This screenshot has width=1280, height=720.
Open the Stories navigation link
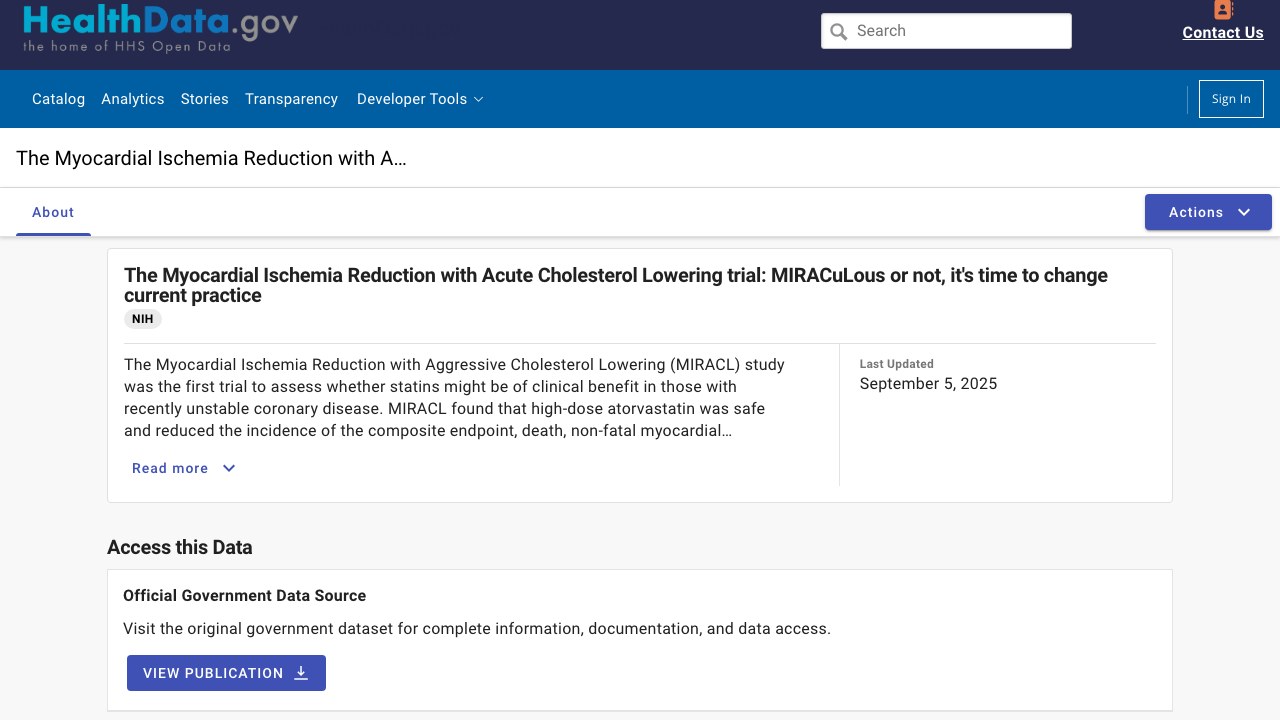pyautogui.click(x=205, y=99)
